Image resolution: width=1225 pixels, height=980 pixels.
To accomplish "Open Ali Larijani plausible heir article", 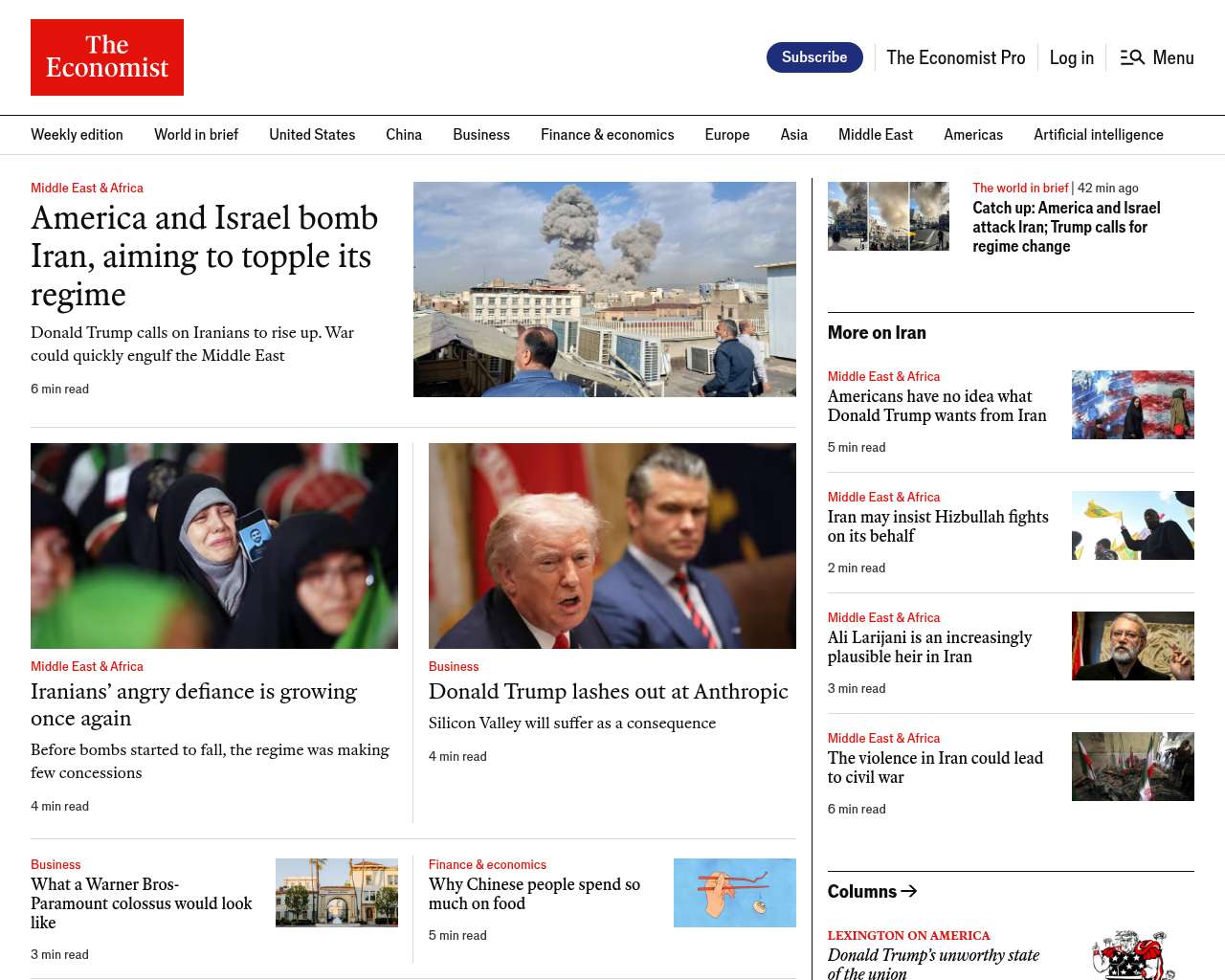I will point(929,647).
